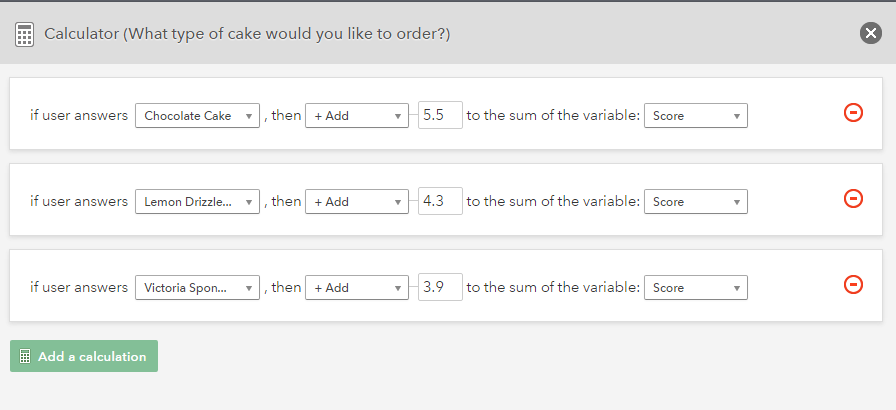Close the Calculator dialog
Image resolution: width=896 pixels, height=410 pixels.
(x=870, y=33)
